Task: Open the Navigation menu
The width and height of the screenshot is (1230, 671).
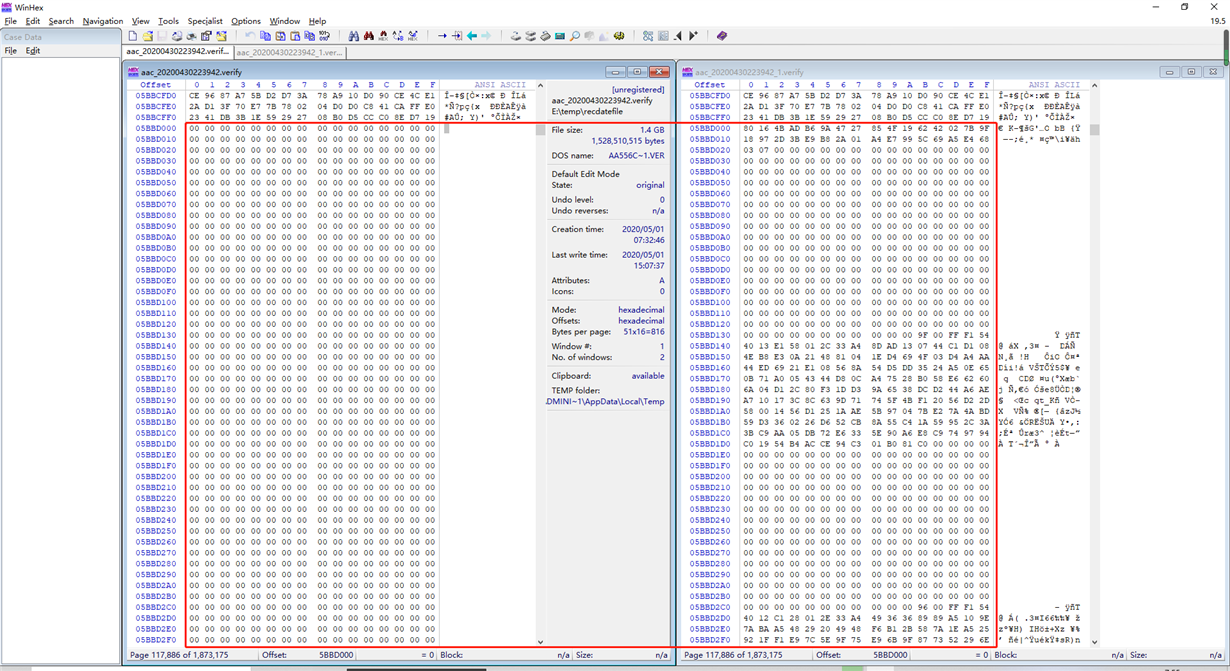Action: click(102, 21)
